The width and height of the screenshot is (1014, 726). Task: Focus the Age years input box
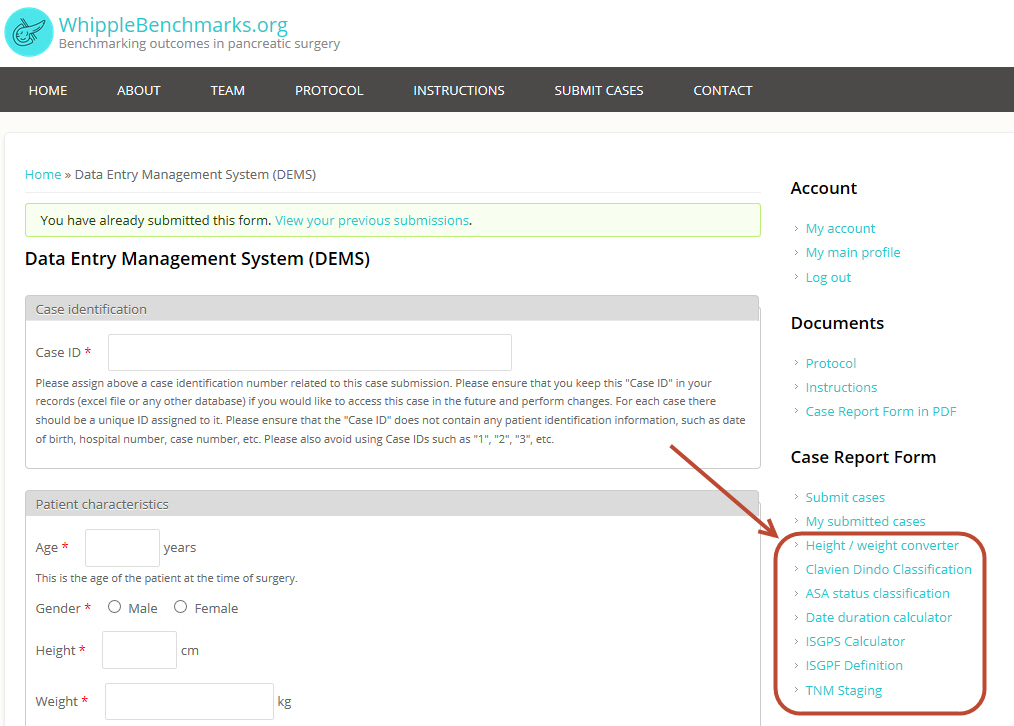point(122,548)
